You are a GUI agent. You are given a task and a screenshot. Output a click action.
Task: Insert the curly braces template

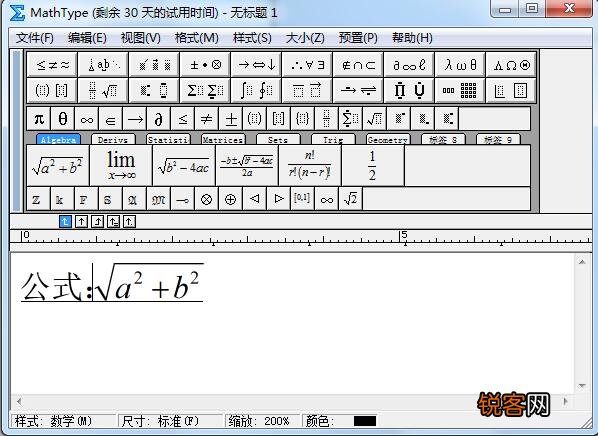[x=303, y=119]
